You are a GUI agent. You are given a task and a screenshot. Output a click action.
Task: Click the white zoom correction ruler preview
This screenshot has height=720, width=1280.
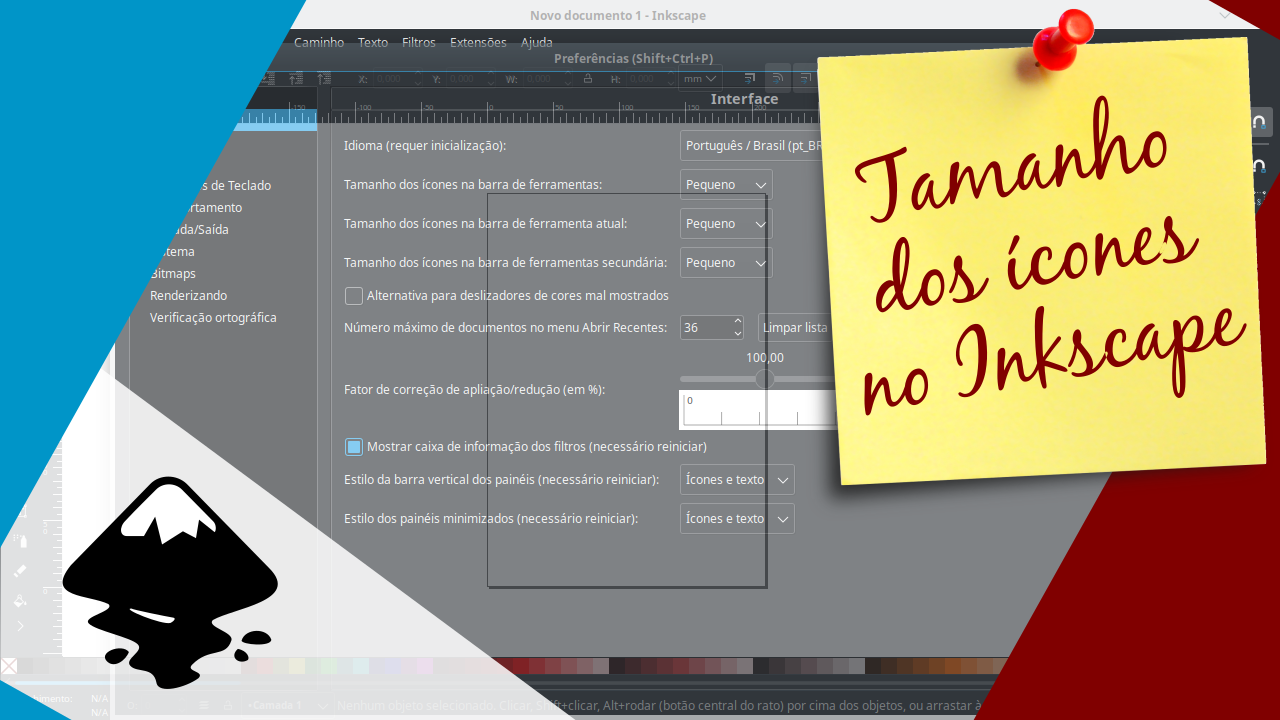click(757, 410)
